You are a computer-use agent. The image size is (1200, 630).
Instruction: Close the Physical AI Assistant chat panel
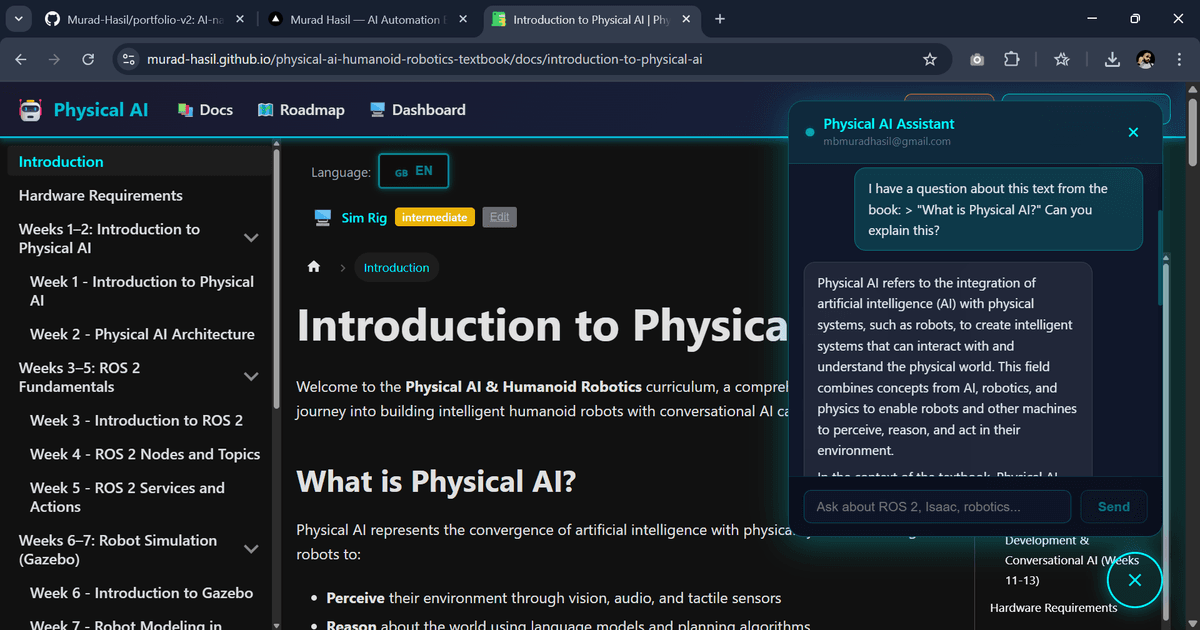1133,132
